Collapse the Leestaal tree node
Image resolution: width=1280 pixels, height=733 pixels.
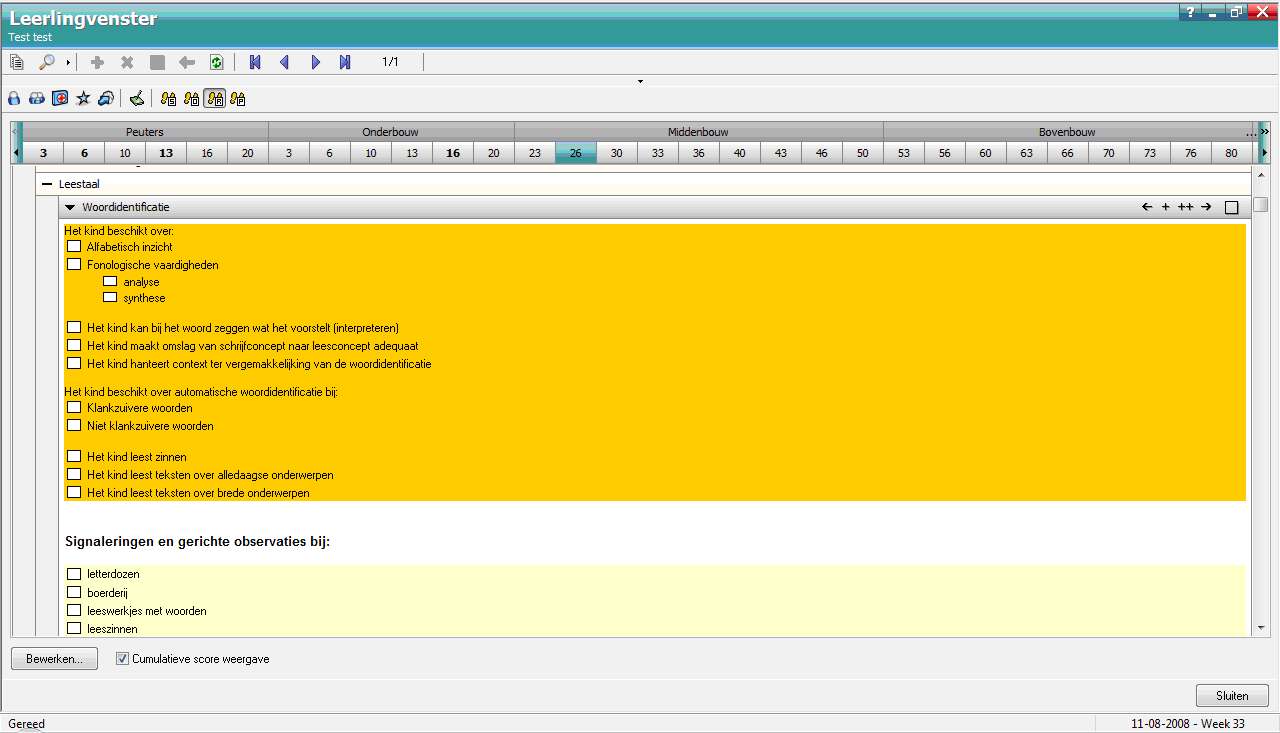tap(46, 184)
